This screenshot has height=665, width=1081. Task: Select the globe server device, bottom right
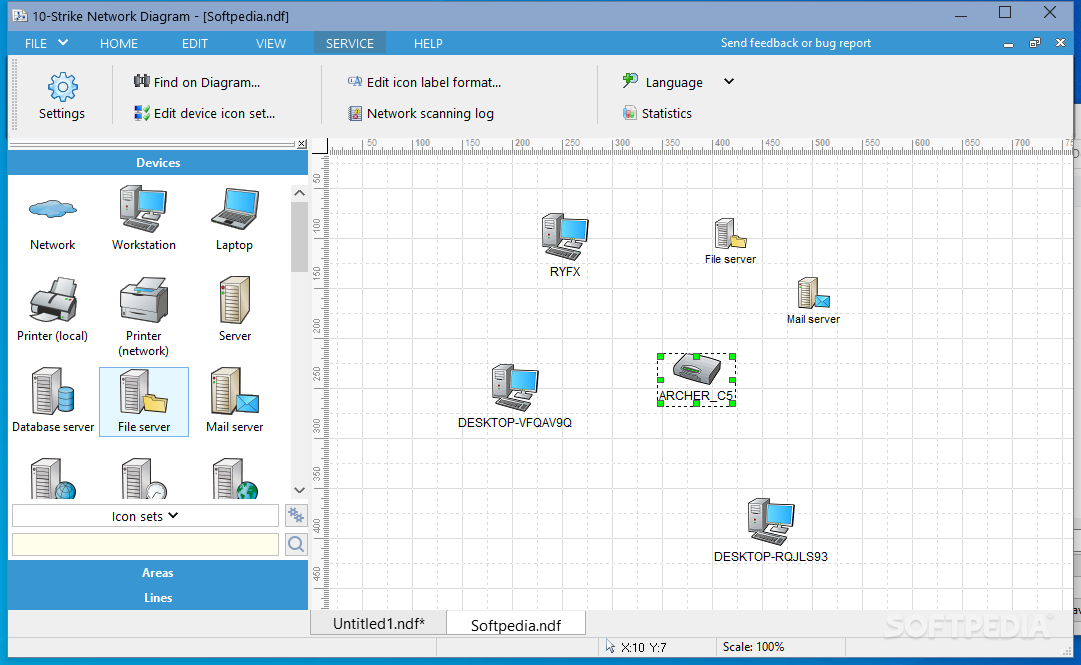(234, 479)
